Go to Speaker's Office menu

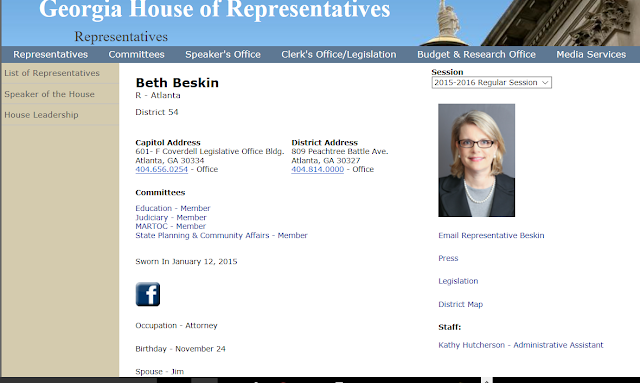tap(223, 54)
